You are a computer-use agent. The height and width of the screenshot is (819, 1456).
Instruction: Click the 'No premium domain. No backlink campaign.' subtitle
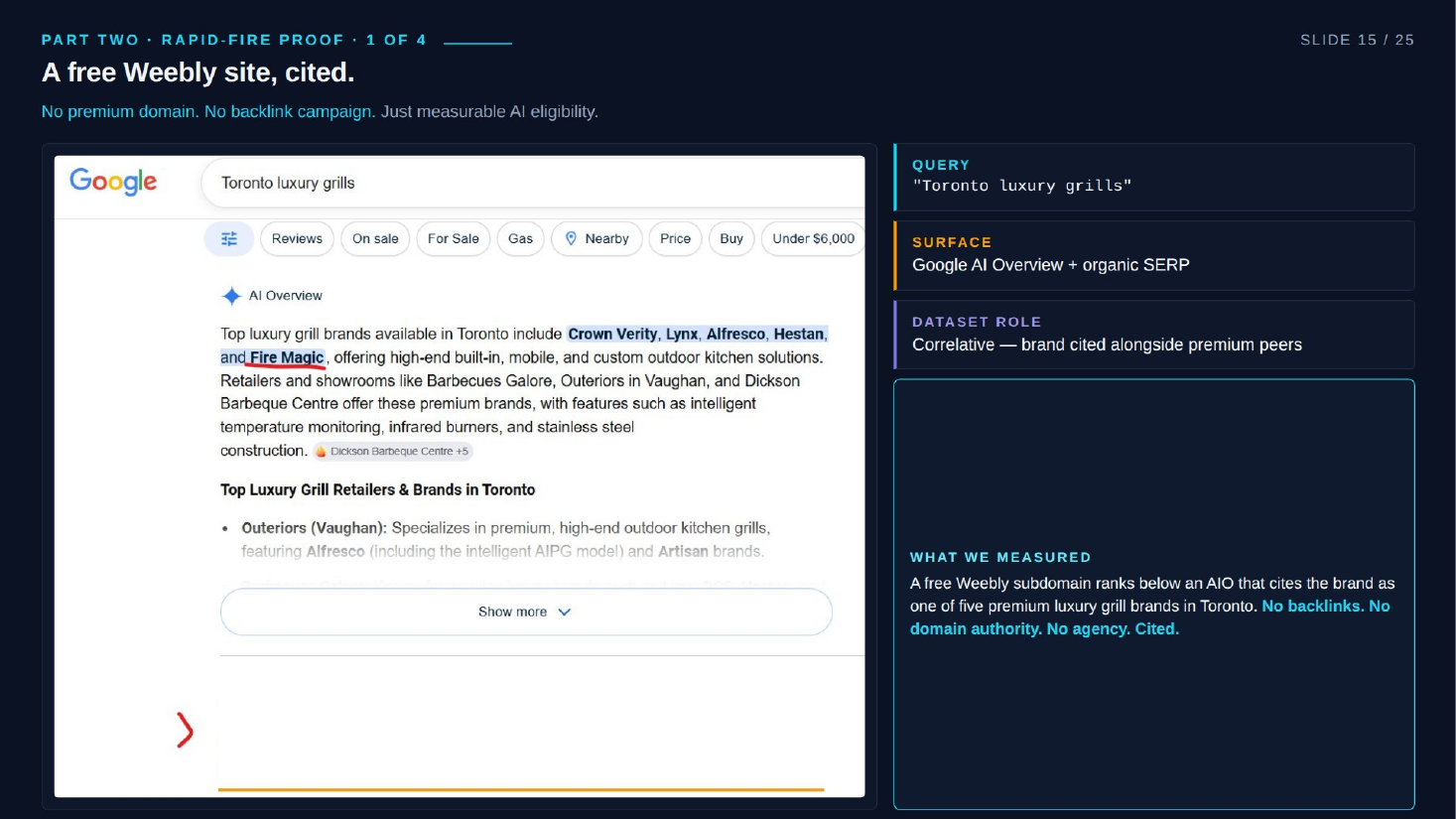click(x=208, y=112)
